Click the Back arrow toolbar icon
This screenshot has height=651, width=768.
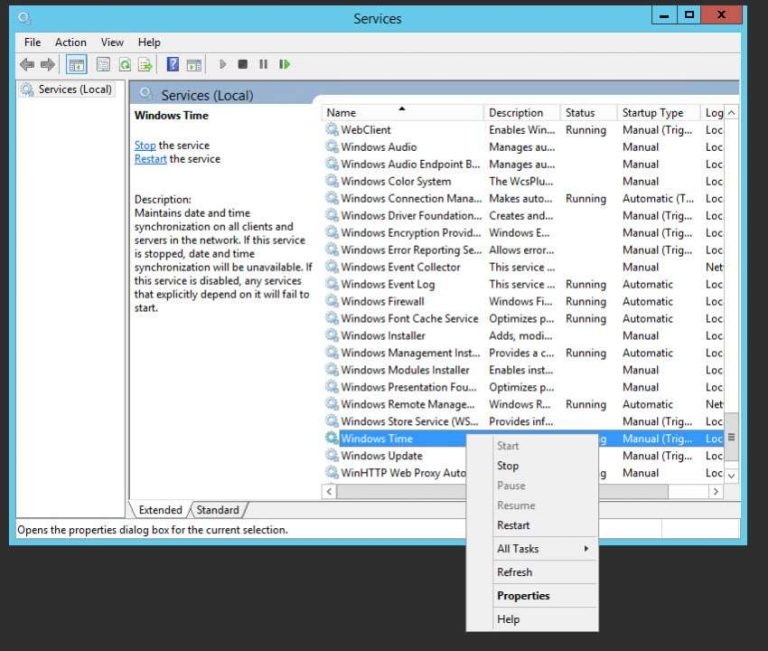pyautogui.click(x=27, y=64)
